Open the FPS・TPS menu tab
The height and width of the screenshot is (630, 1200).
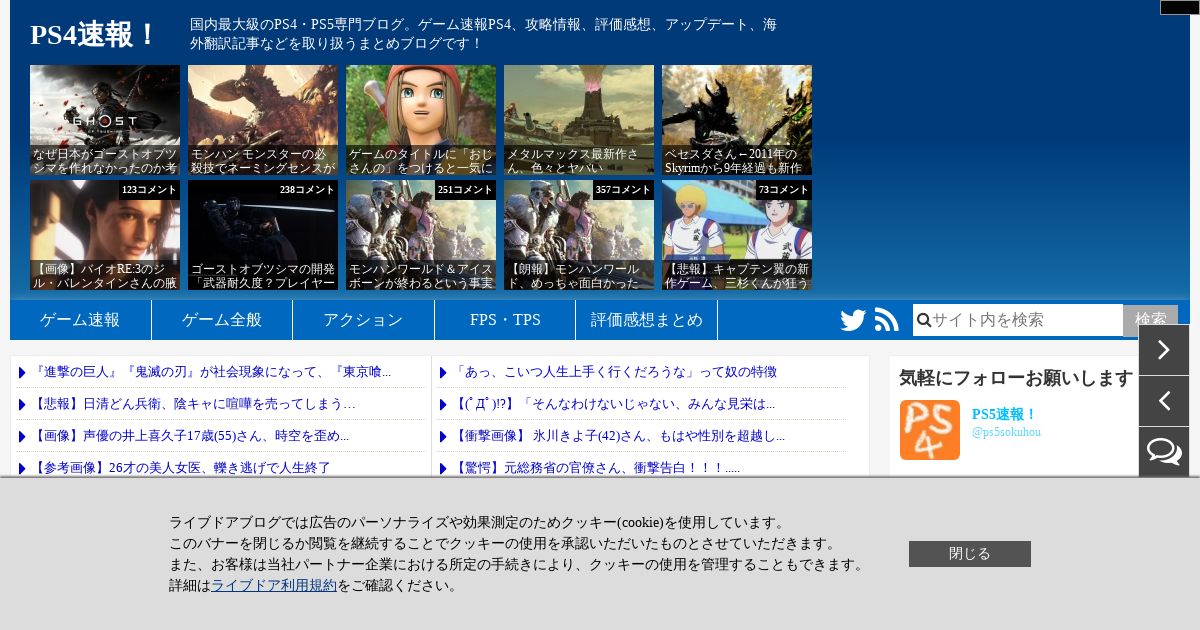(505, 320)
